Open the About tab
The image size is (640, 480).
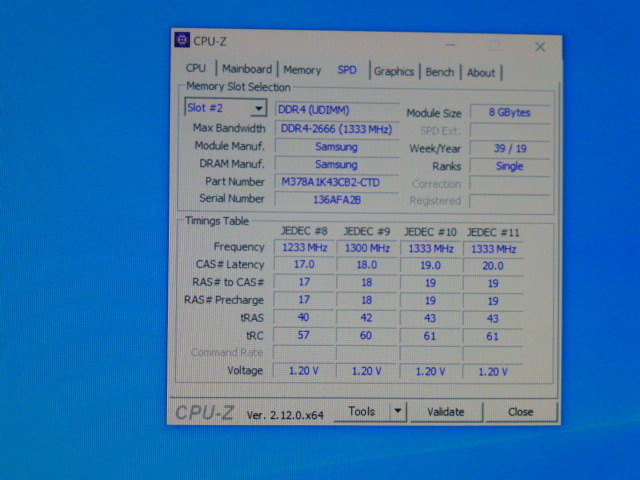point(481,73)
